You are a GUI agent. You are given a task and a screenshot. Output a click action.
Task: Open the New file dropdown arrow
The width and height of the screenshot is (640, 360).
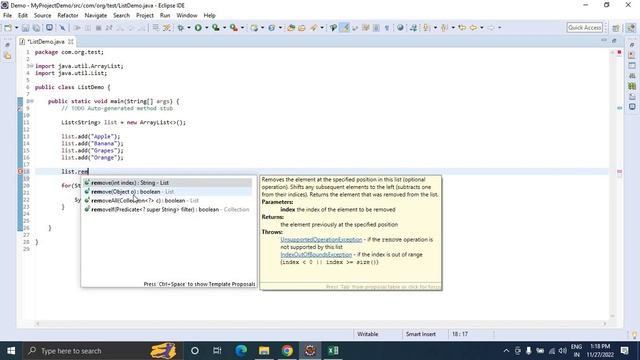tap(16, 28)
